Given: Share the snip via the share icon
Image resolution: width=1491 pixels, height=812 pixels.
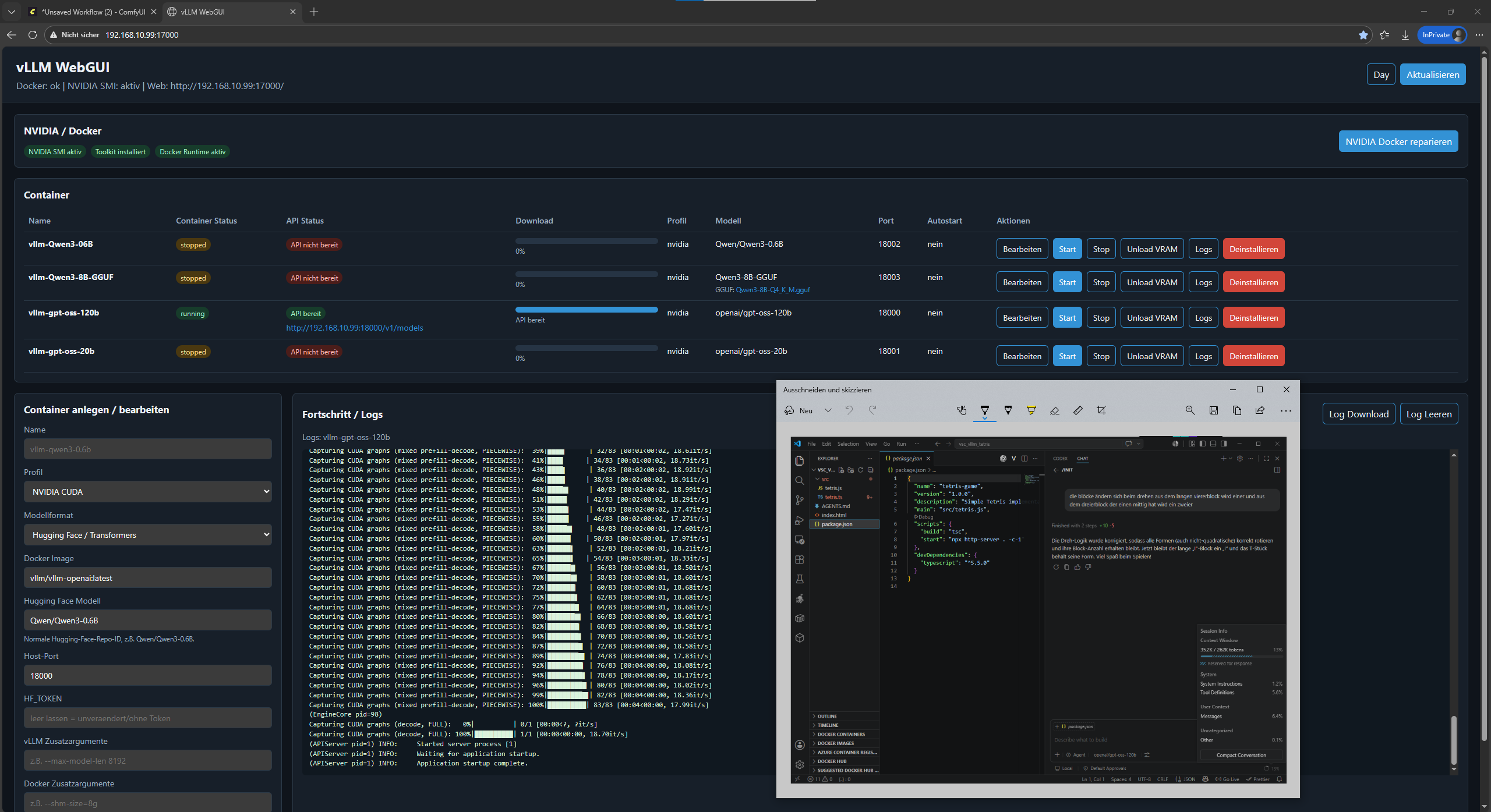Looking at the screenshot, I should tap(1260, 410).
